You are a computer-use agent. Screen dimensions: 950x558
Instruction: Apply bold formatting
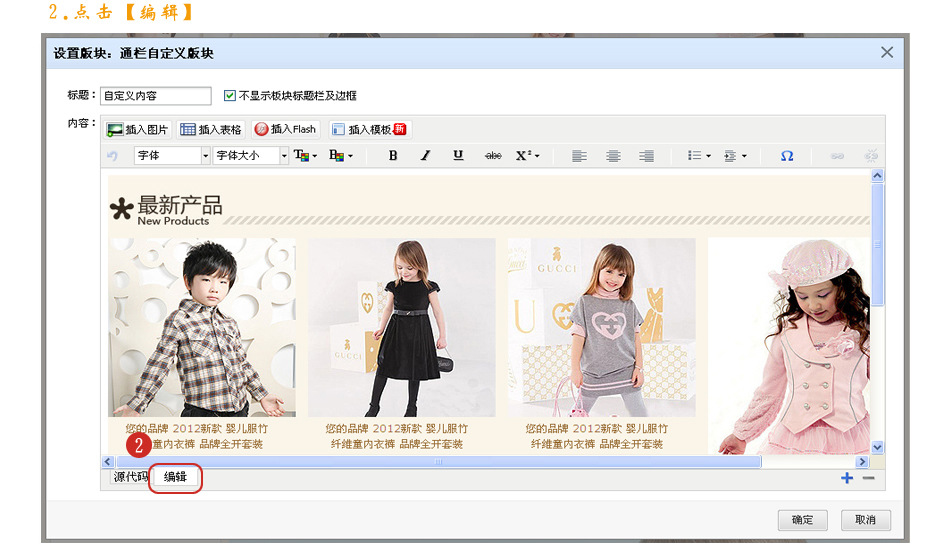pos(393,156)
